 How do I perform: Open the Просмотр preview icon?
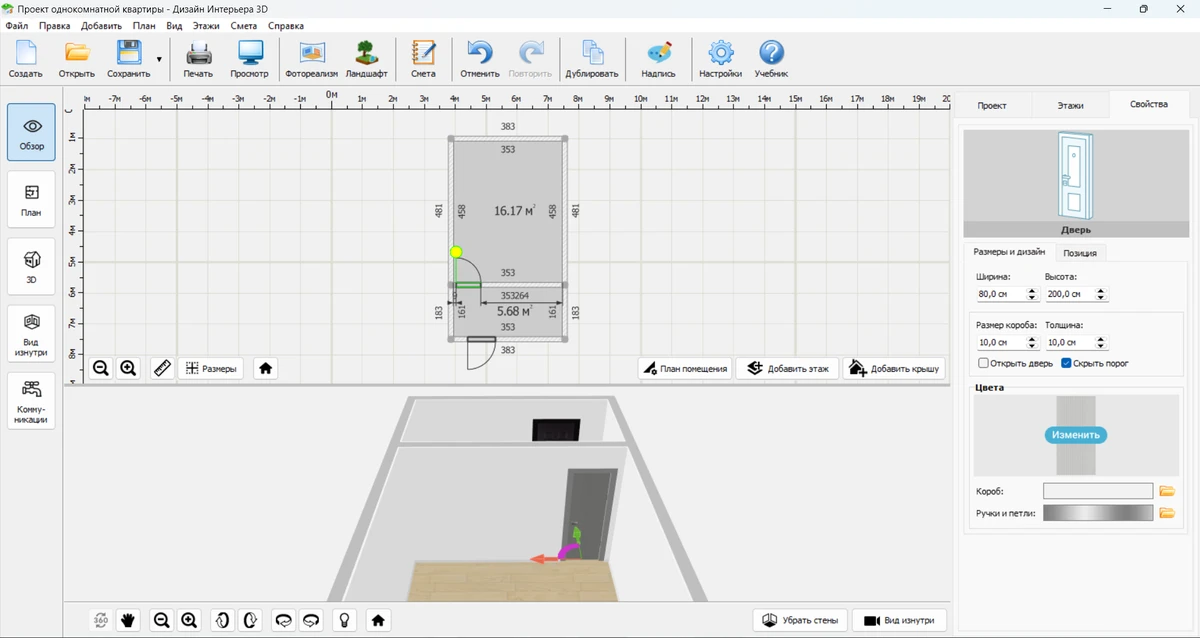[x=249, y=59]
